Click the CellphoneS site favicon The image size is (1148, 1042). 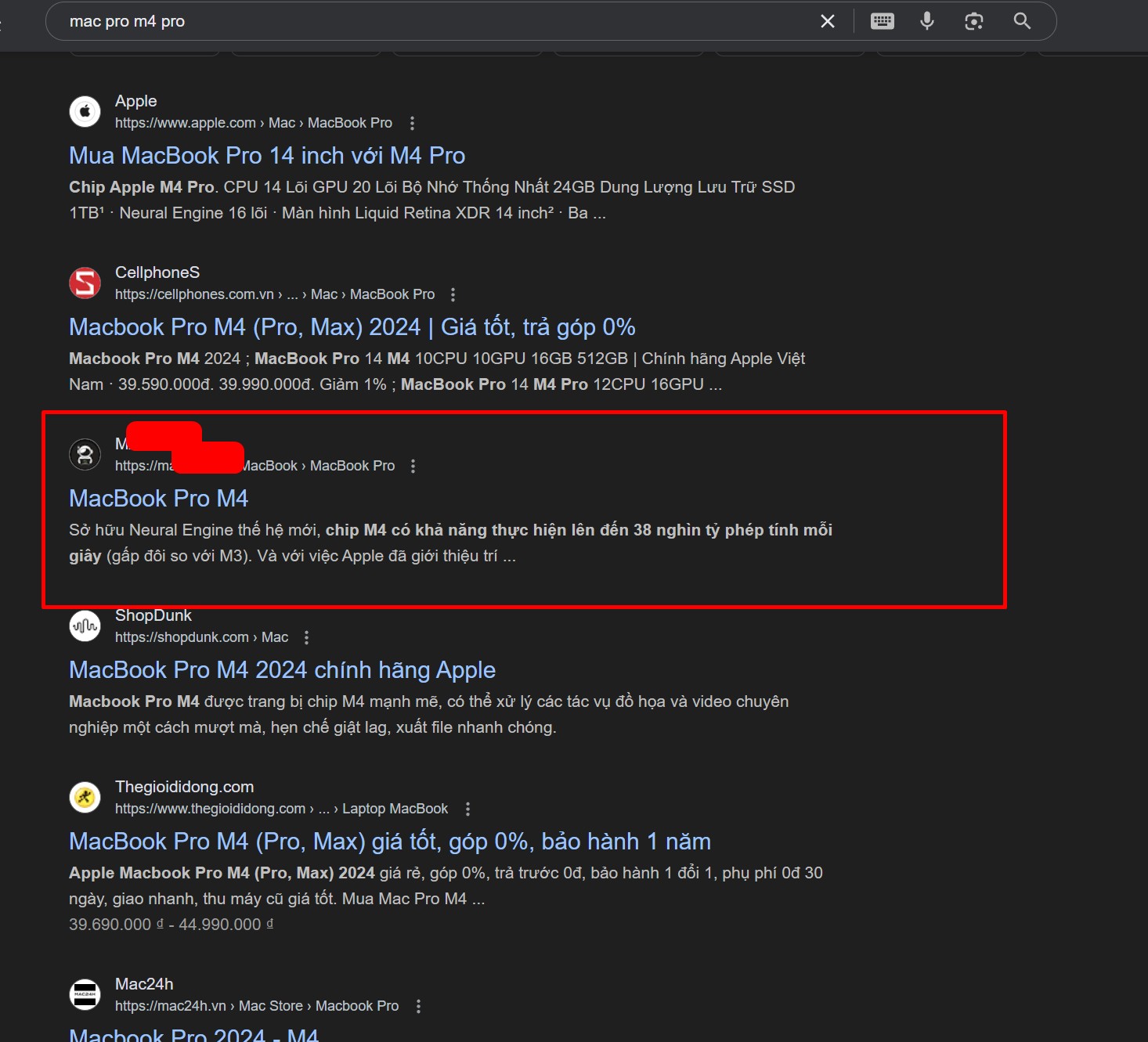tap(85, 283)
